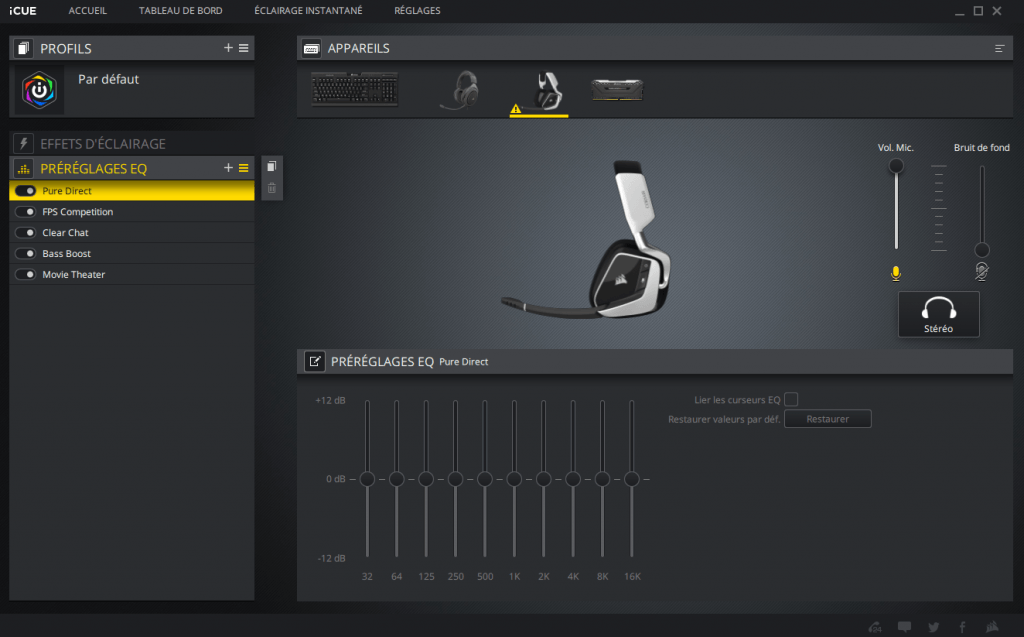Open the Réglages menu
This screenshot has width=1024, height=637.
click(417, 10)
